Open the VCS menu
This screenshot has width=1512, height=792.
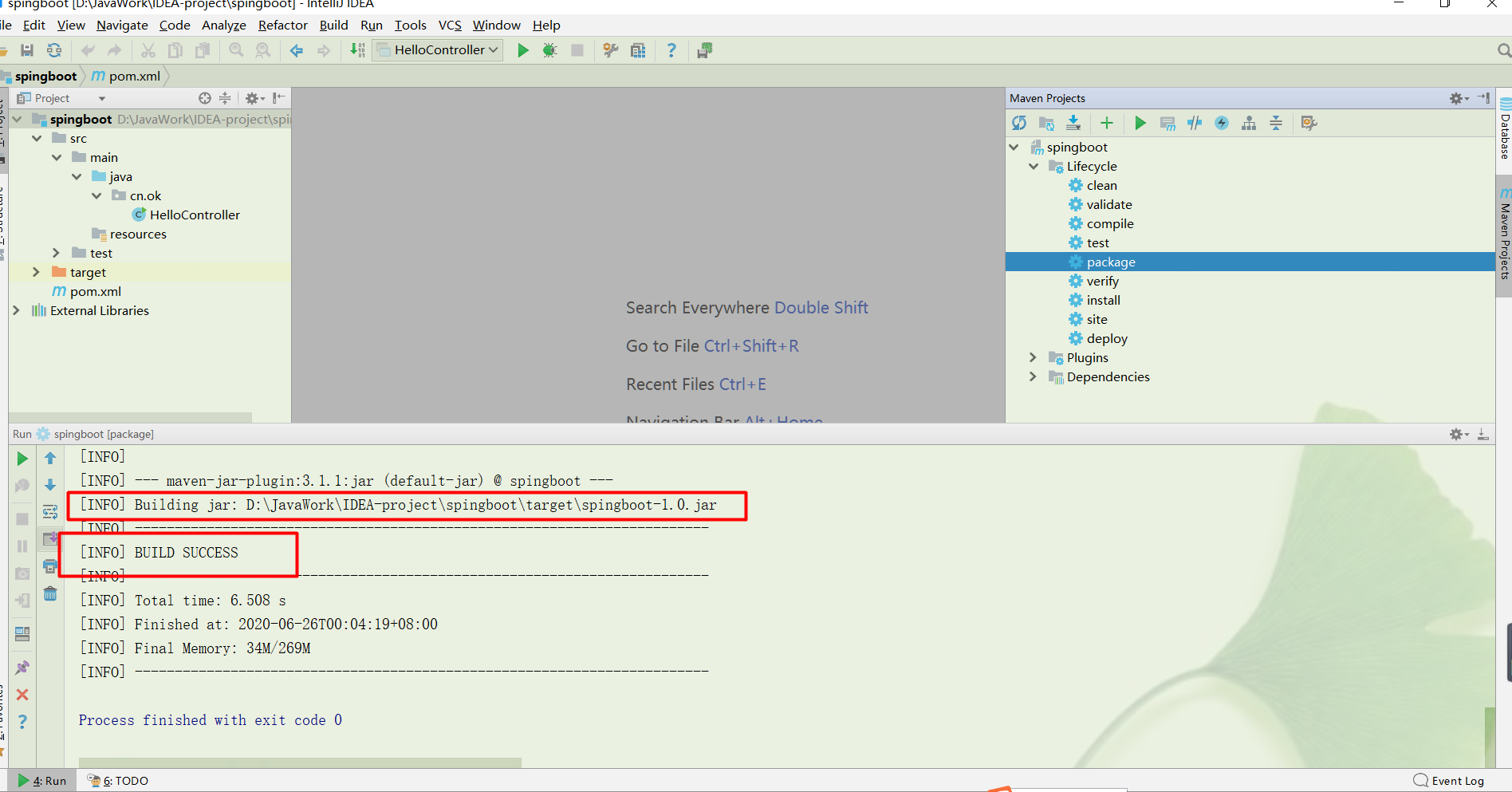pos(450,26)
